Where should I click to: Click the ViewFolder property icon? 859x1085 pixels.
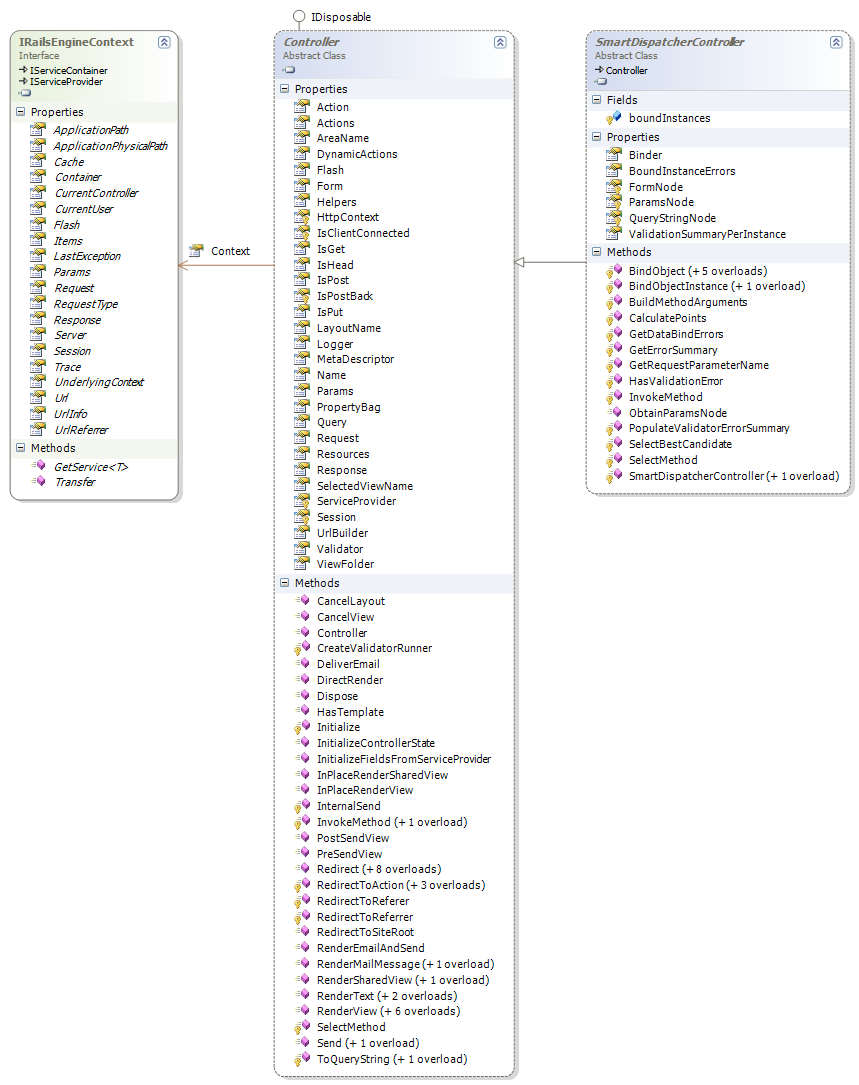302,564
